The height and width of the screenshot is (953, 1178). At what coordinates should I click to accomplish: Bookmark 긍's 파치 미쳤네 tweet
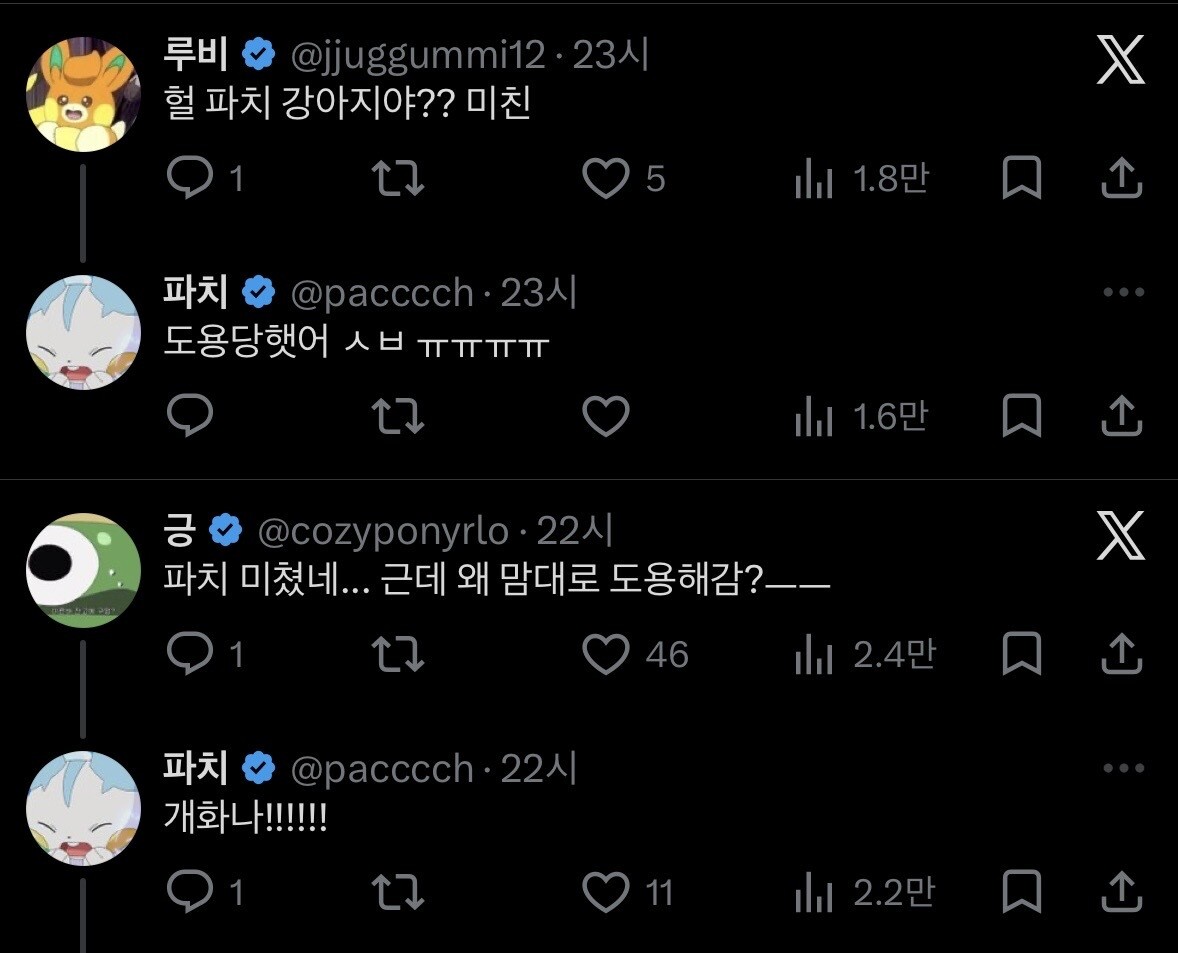[1022, 654]
